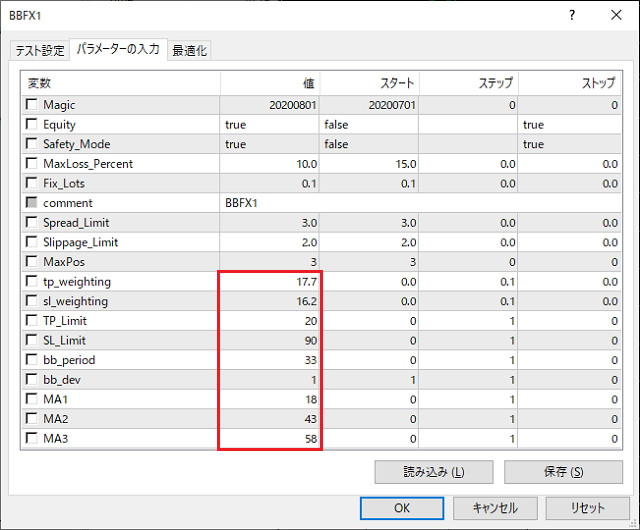Check the bb_dev checkbox
The width and height of the screenshot is (640, 530).
coord(31,379)
